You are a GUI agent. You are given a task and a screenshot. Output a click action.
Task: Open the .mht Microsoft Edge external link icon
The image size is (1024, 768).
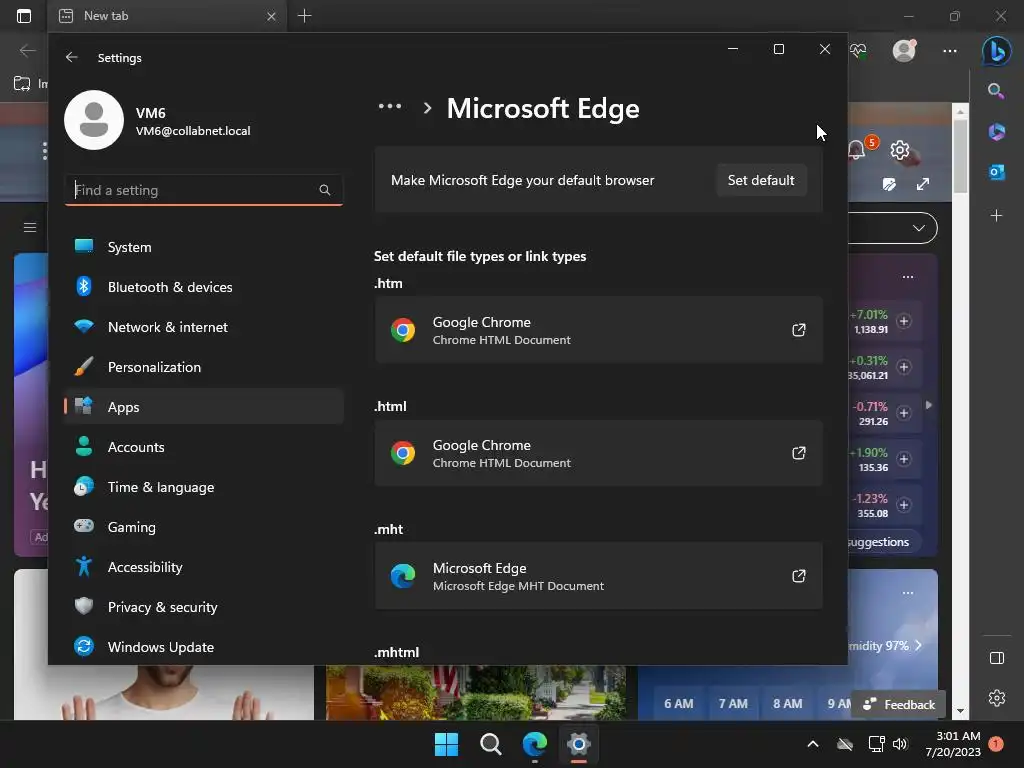799,576
